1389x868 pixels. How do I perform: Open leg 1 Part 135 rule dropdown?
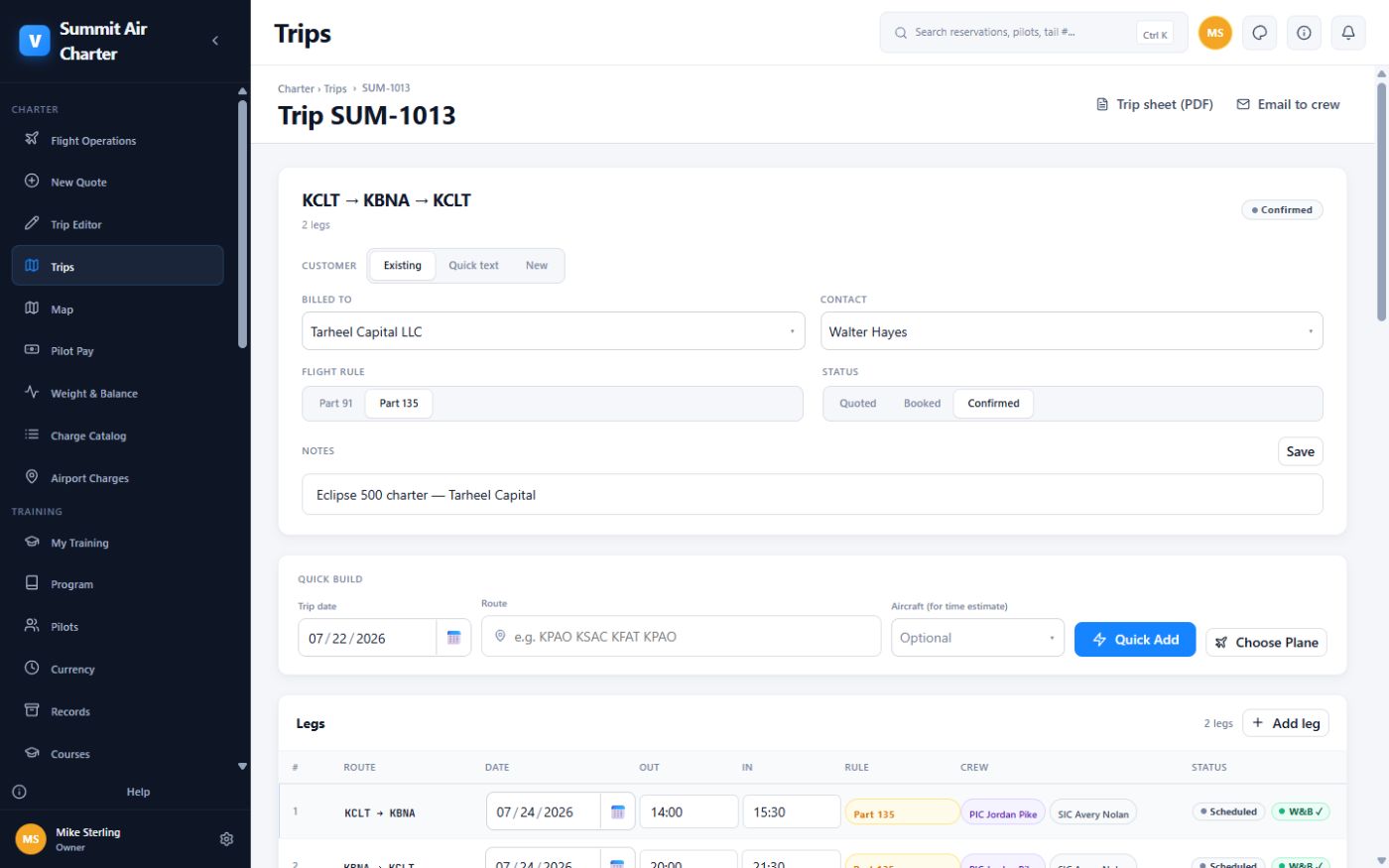tap(902, 812)
